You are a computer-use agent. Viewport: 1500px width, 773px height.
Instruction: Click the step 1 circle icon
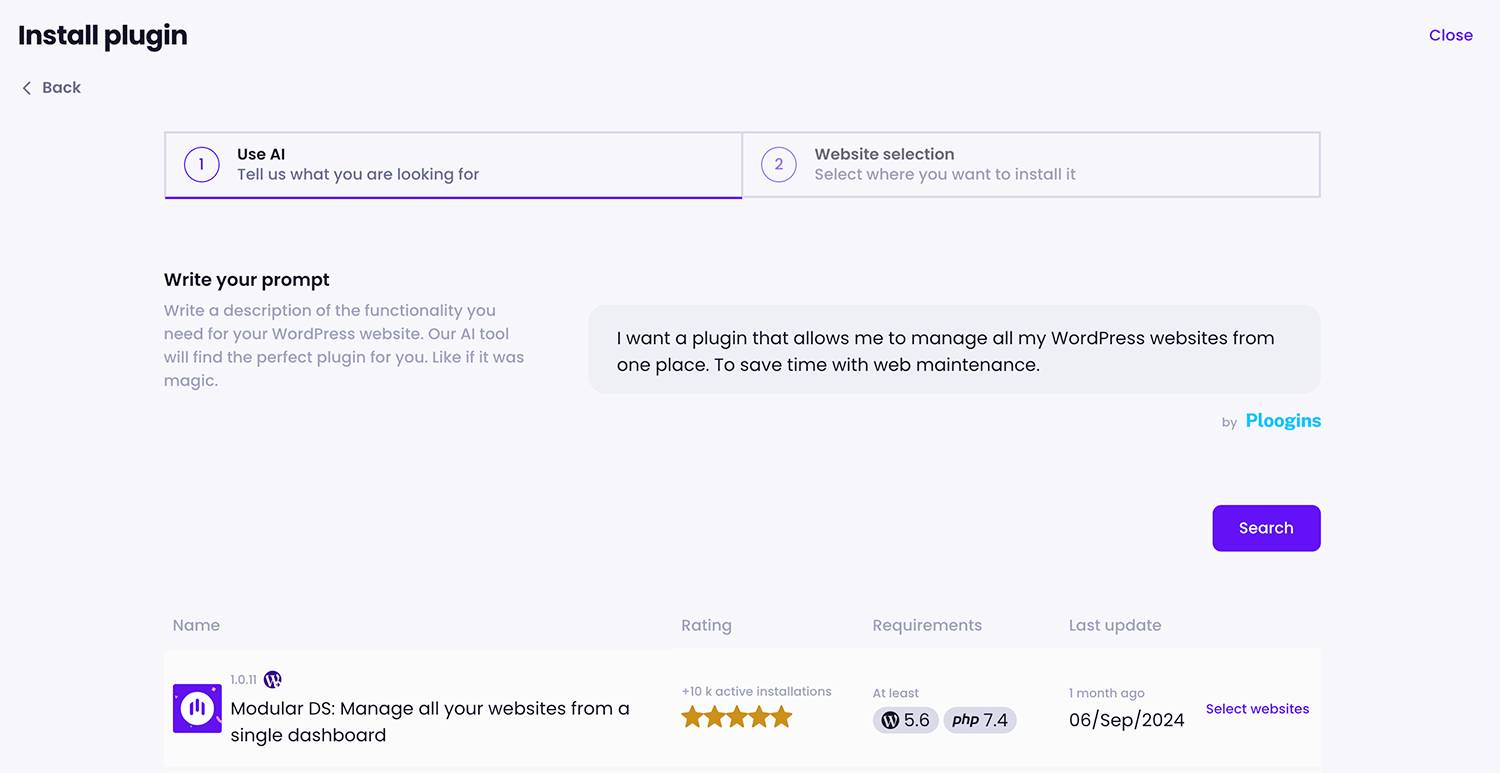pos(201,164)
